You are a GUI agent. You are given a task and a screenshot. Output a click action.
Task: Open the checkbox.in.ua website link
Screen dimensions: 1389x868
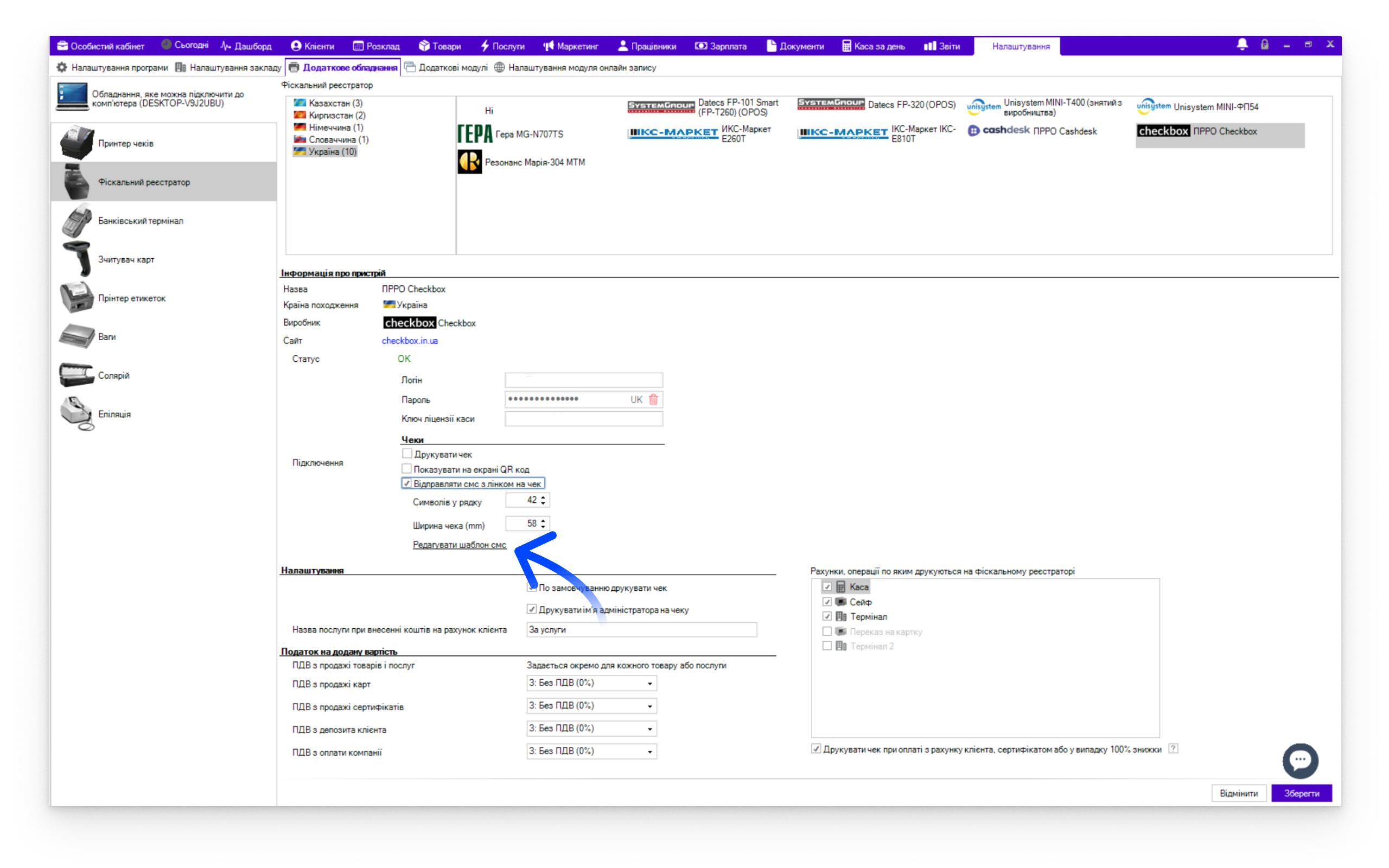tap(410, 341)
